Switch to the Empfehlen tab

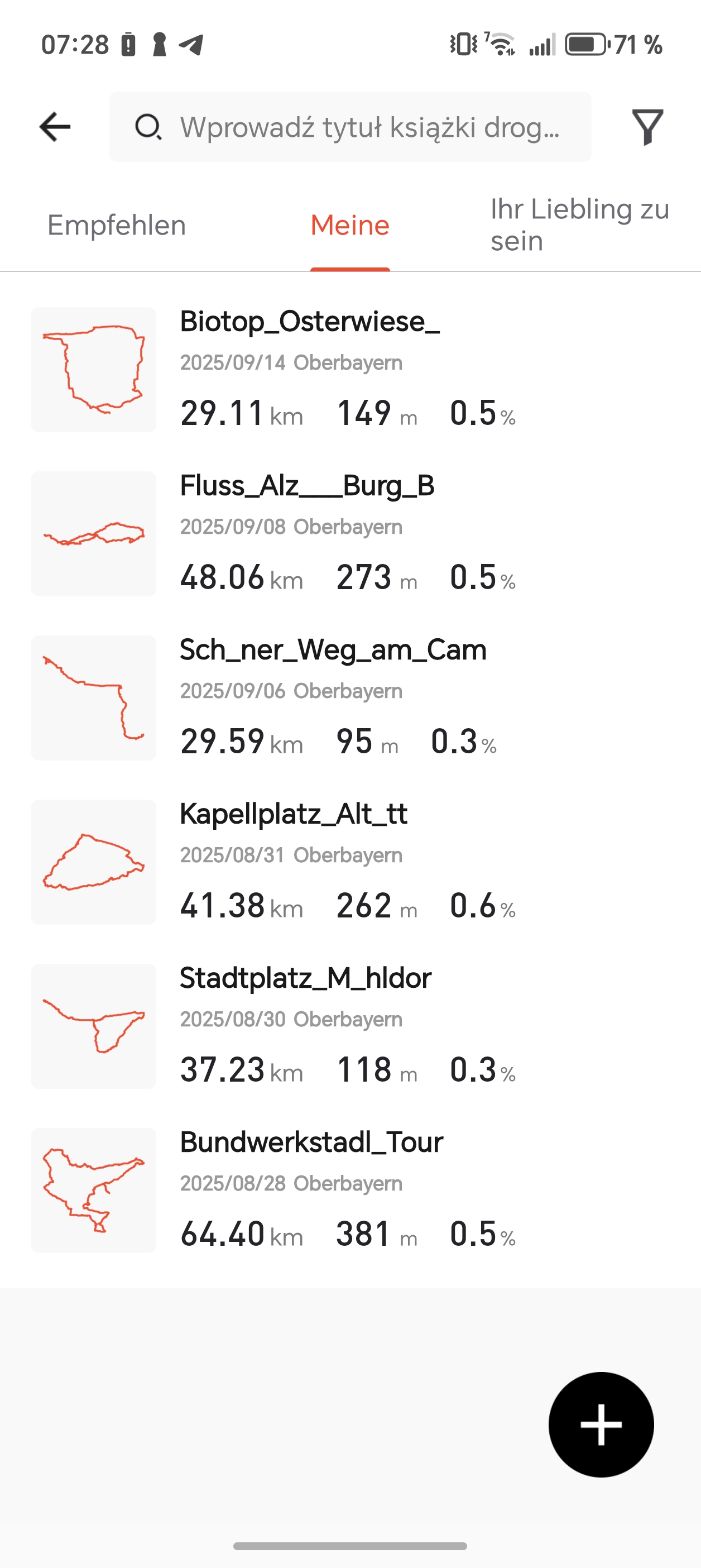click(x=116, y=225)
